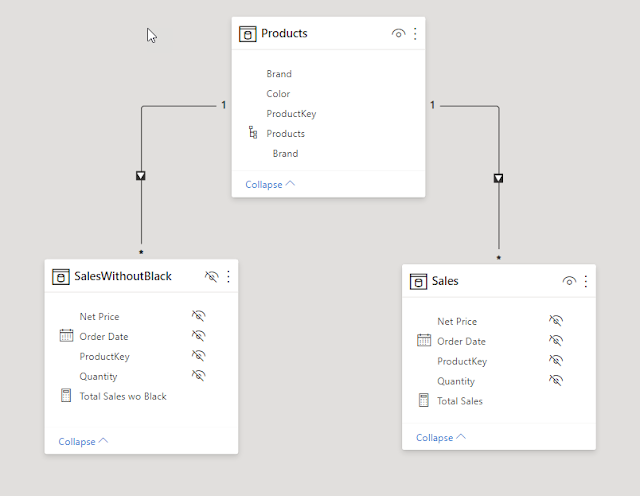Click the Sales table header icon
This screenshot has height=496, width=640.
click(x=418, y=282)
